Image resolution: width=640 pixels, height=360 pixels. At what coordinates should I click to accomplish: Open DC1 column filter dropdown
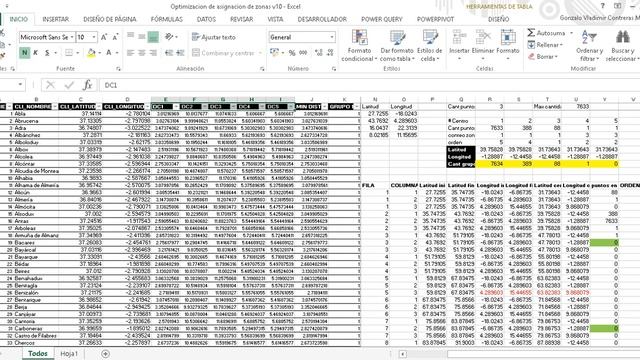[x=176, y=107]
